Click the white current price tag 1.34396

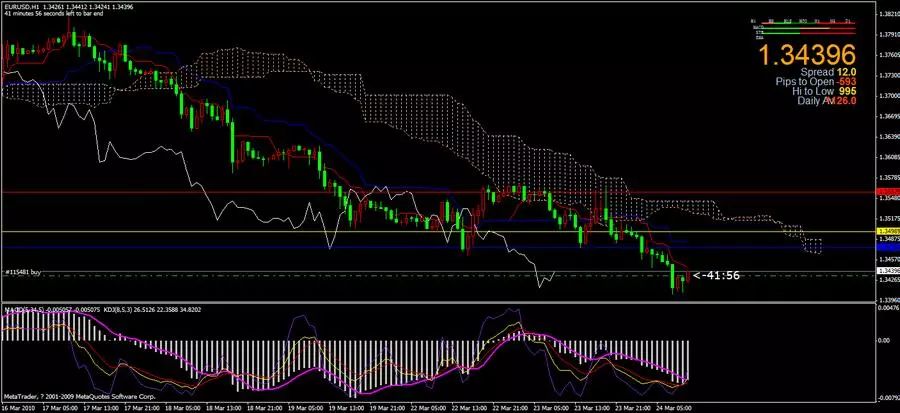889,270
